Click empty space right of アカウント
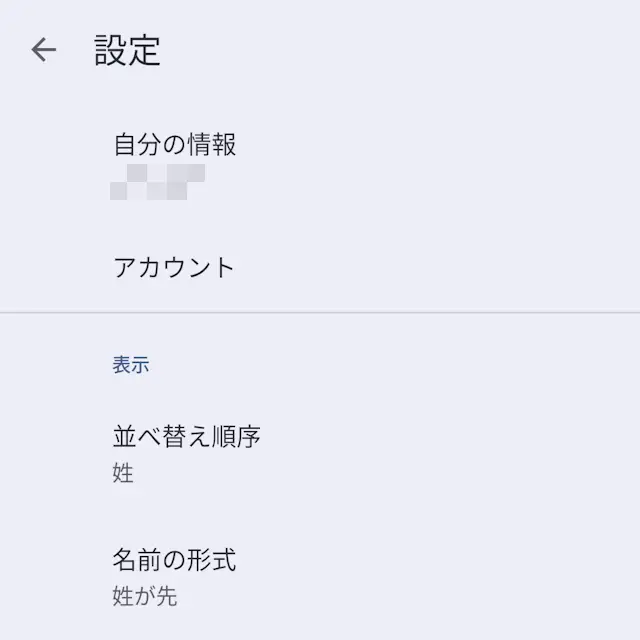 450,267
